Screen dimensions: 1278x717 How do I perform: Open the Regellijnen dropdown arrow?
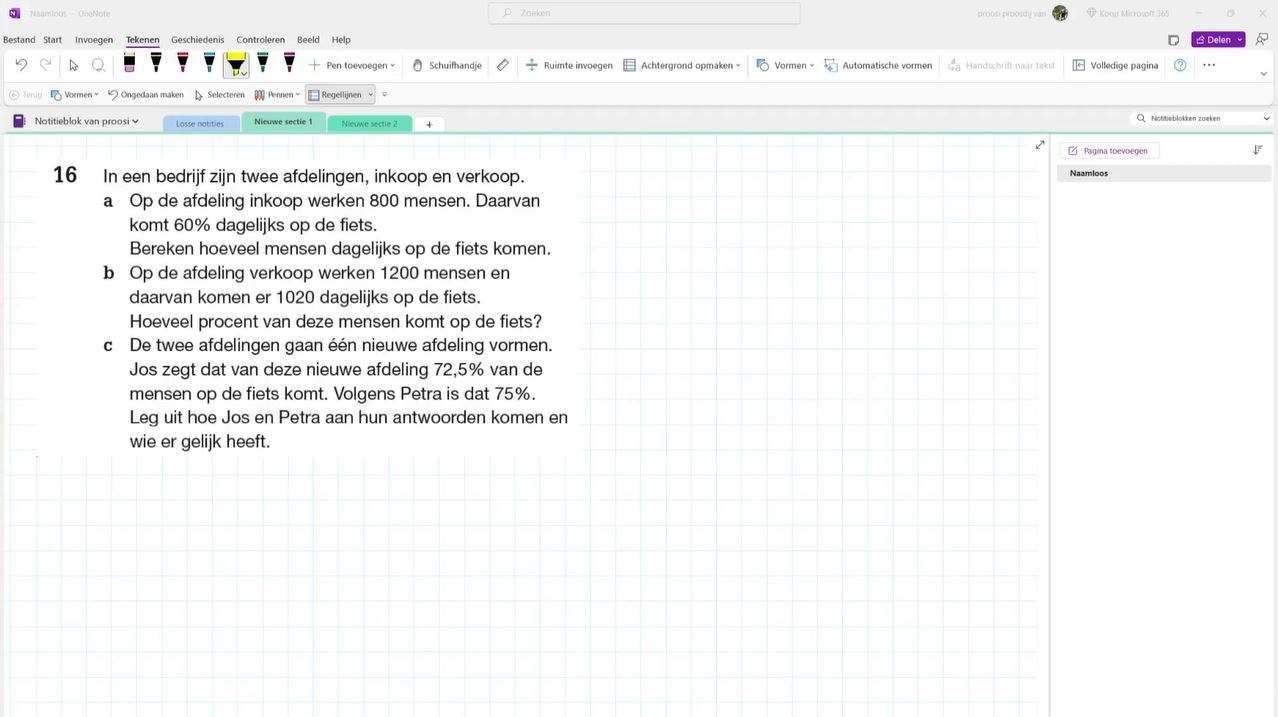(x=371, y=95)
